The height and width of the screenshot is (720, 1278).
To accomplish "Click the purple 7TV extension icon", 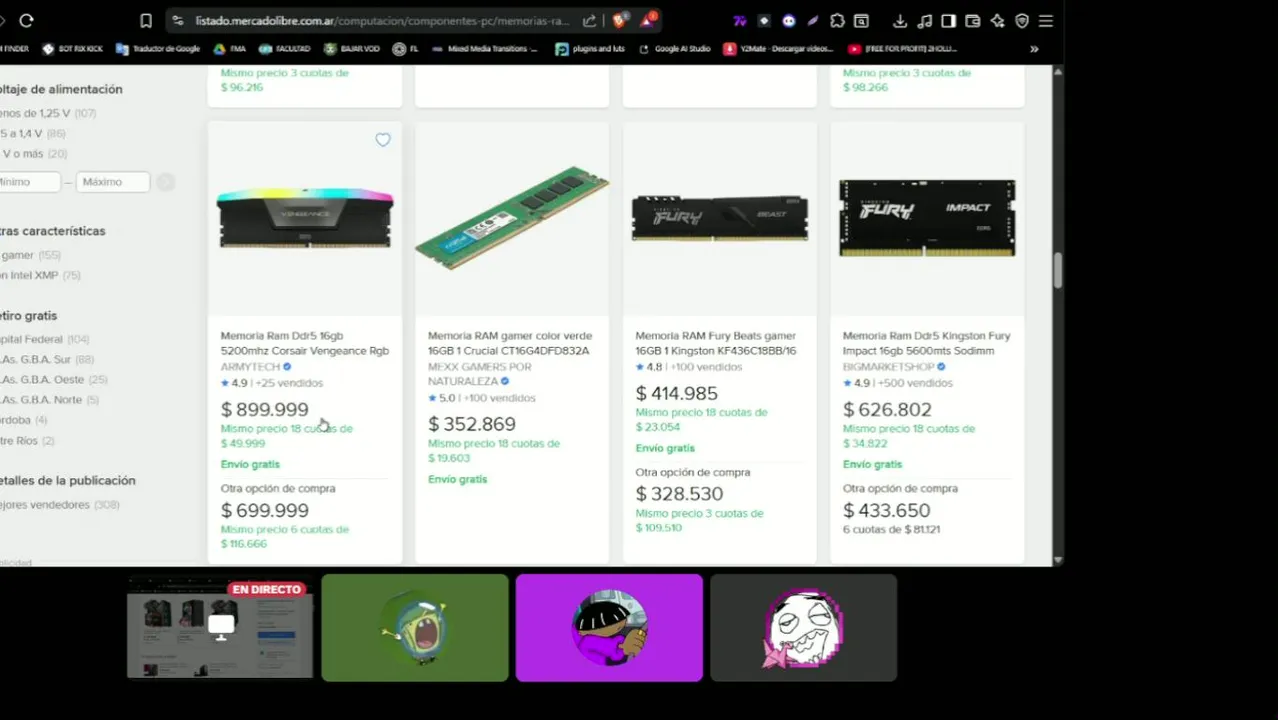I will click(x=740, y=20).
